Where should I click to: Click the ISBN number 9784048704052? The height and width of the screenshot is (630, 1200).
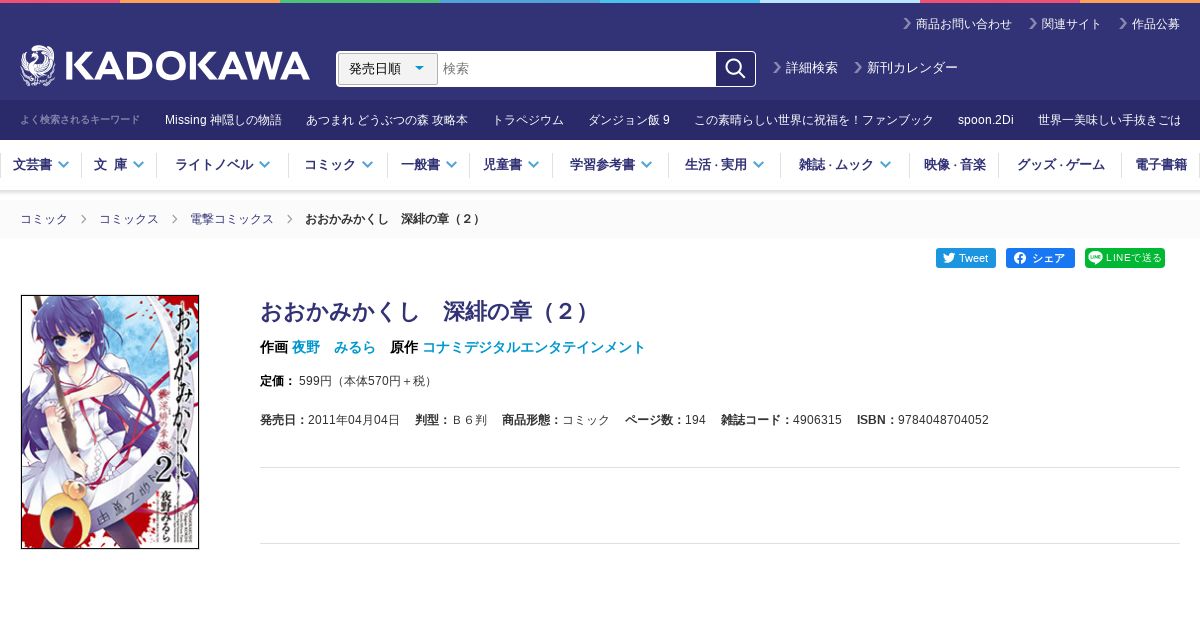click(x=943, y=420)
